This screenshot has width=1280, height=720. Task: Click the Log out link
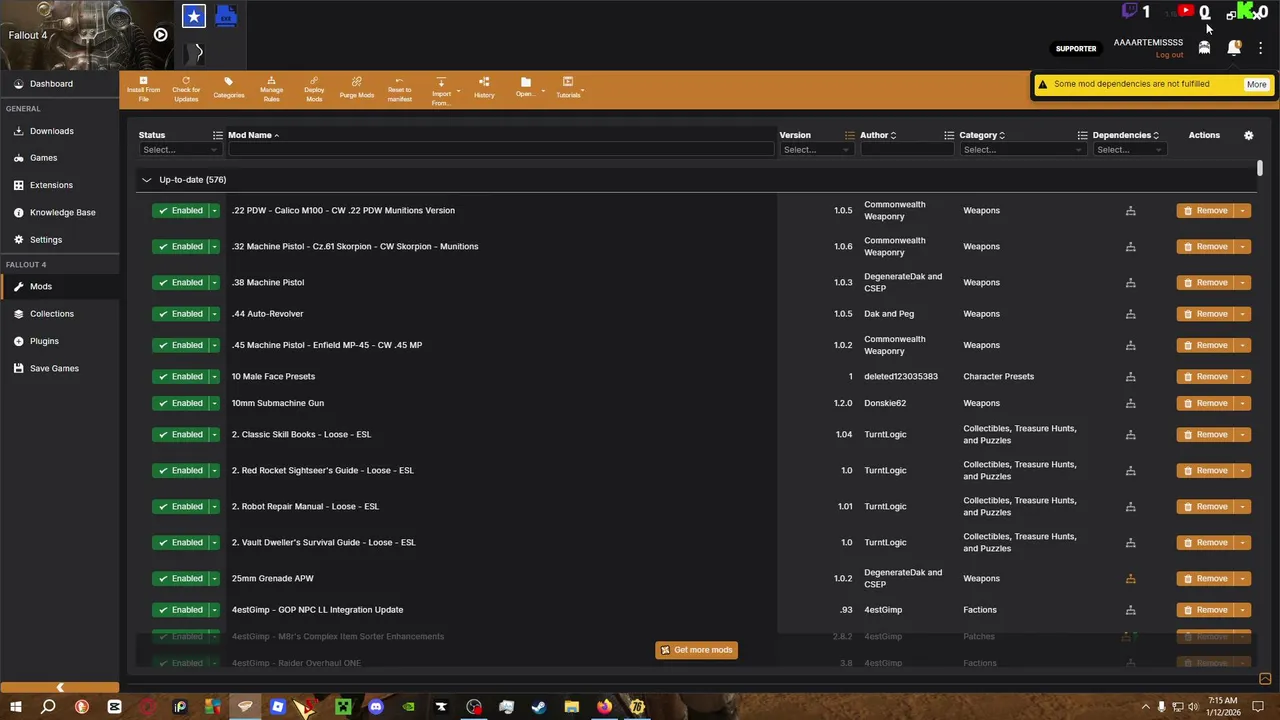[1169, 55]
